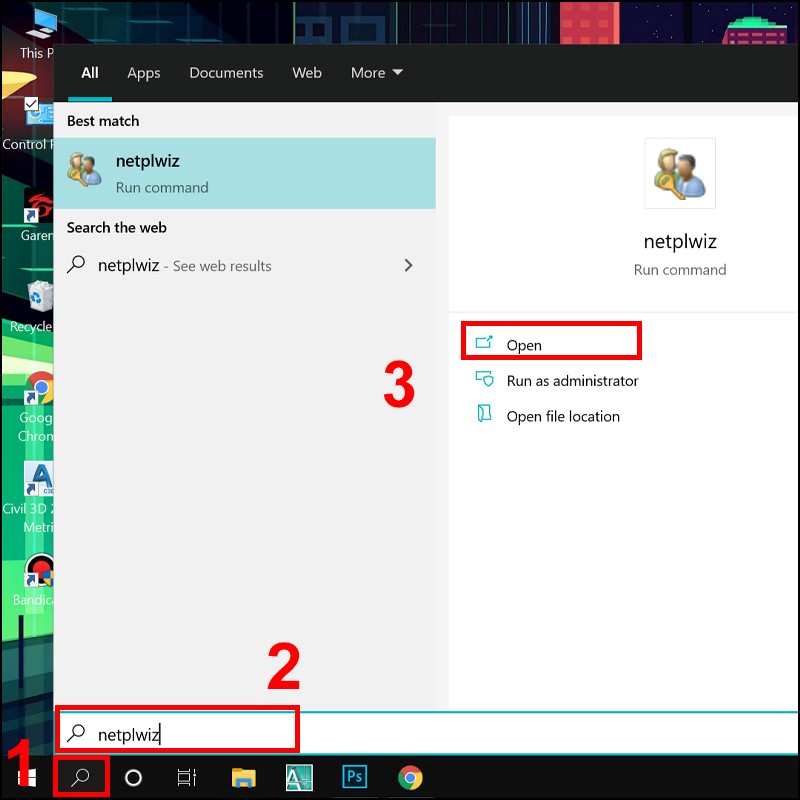Viewport: 800px width, 800px height.
Task: Switch to the Documents search tab
Action: click(x=226, y=72)
